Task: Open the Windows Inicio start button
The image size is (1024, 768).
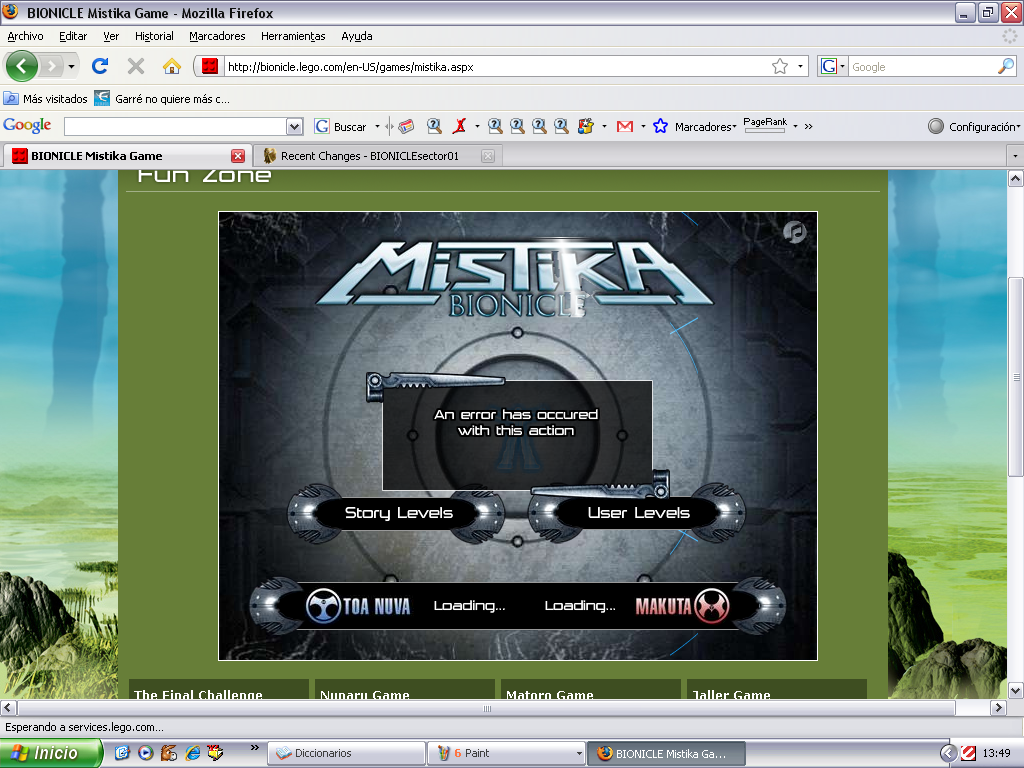Action: [x=51, y=753]
